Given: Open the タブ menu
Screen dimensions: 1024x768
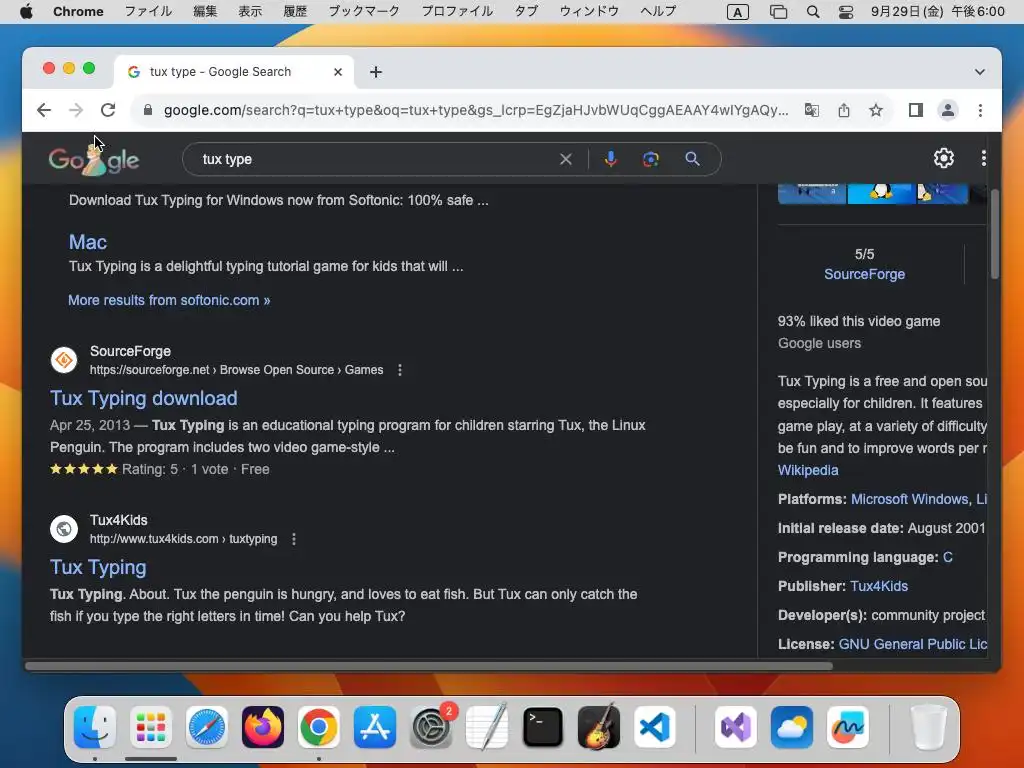Looking at the screenshot, I should (x=526, y=11).
